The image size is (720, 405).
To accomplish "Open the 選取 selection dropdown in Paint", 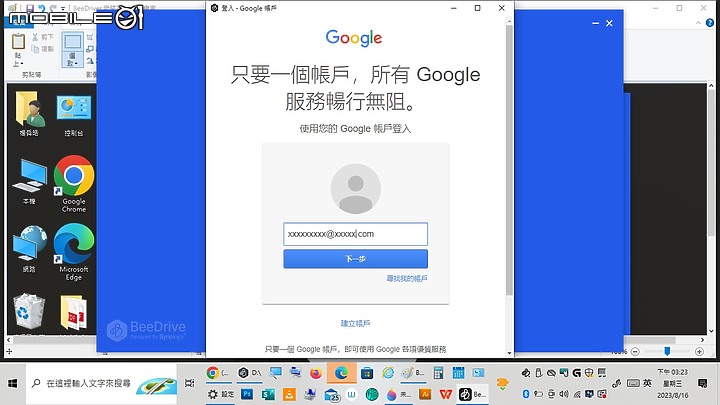I will (x=73, y=60).
